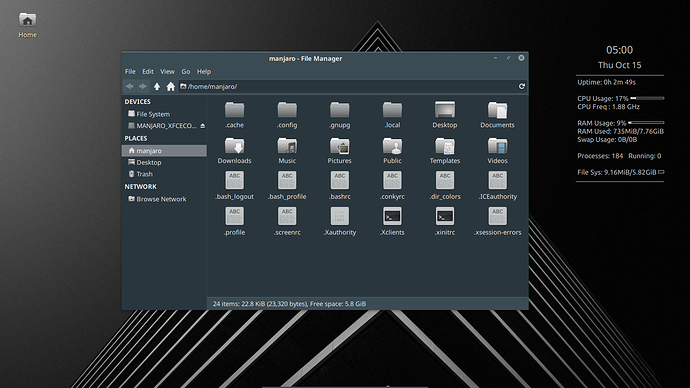Click the home folder toolbar button
Screen dimensions: 690x388
pyautogui.click(x=171, y=86)
